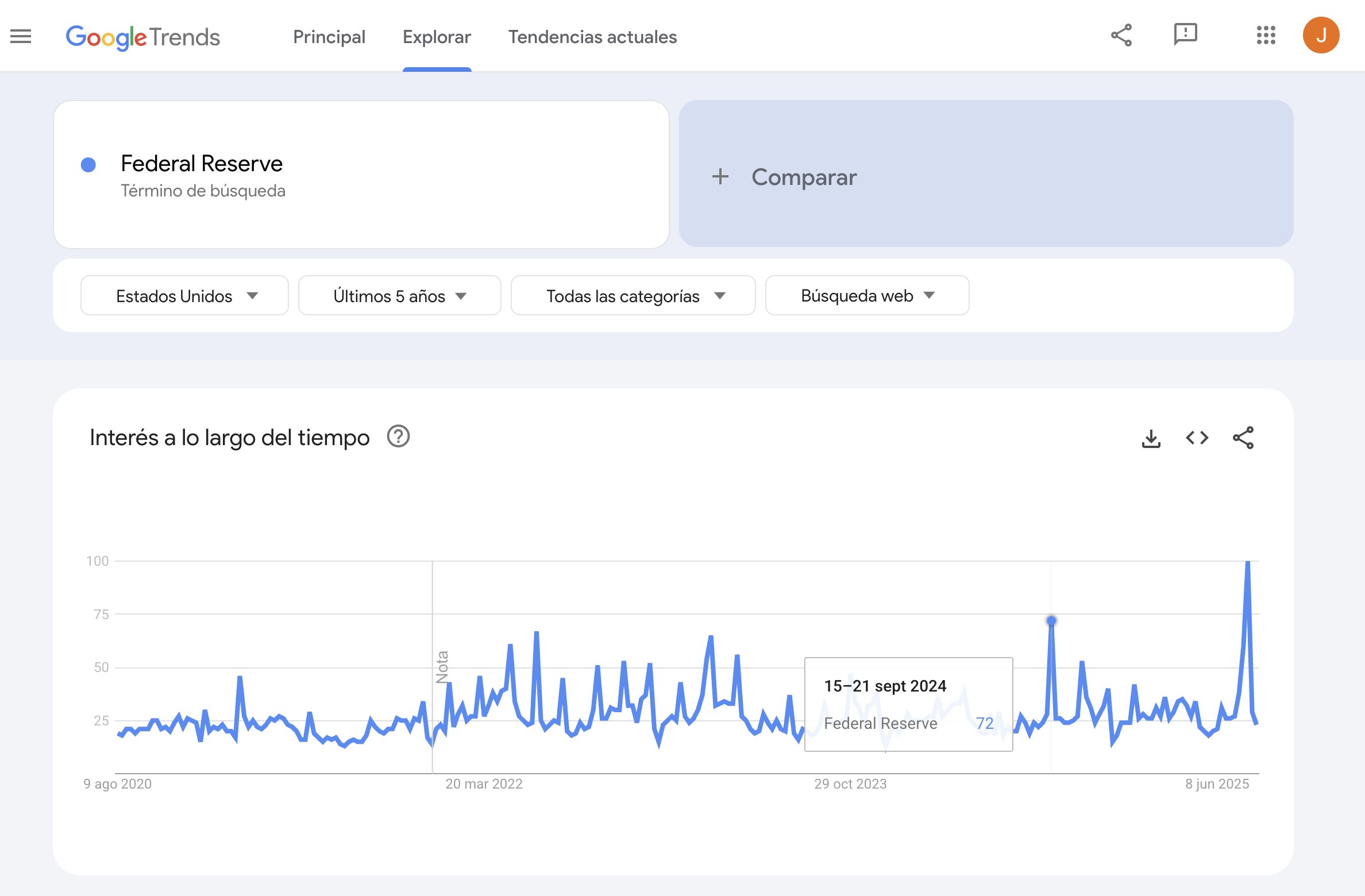Image resolution: width=1365 pixels, height=896 pixels.
Task: Go to the Principal tab
Action: click(329, 37)
